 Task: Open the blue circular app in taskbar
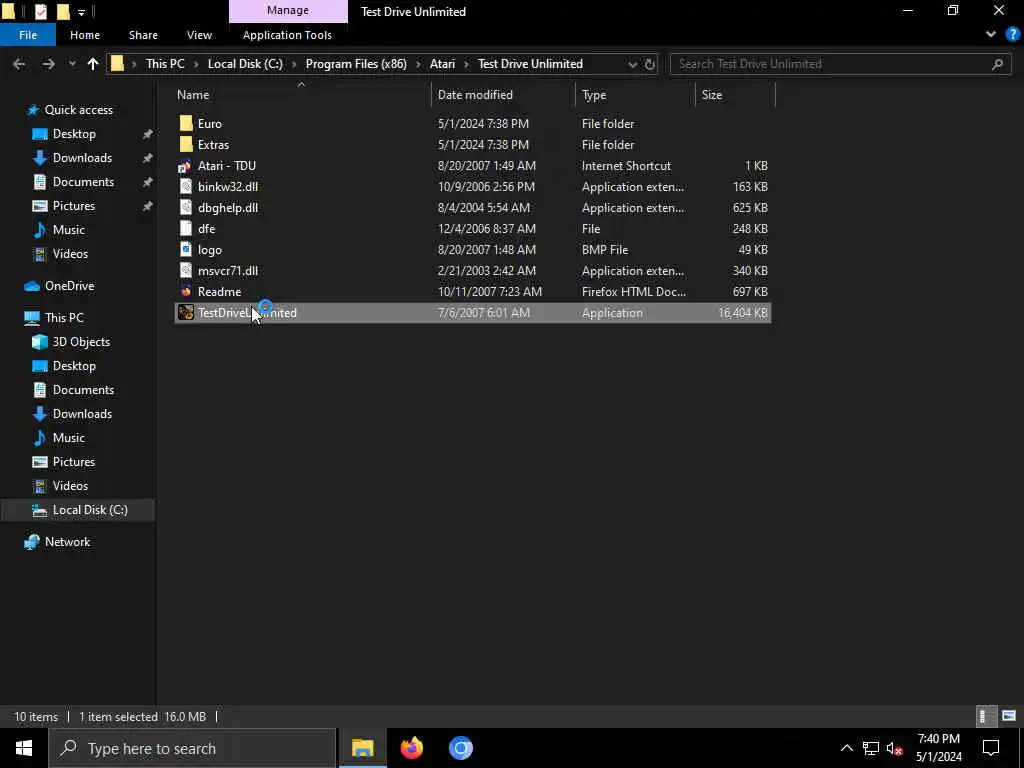tap(460, 748)
